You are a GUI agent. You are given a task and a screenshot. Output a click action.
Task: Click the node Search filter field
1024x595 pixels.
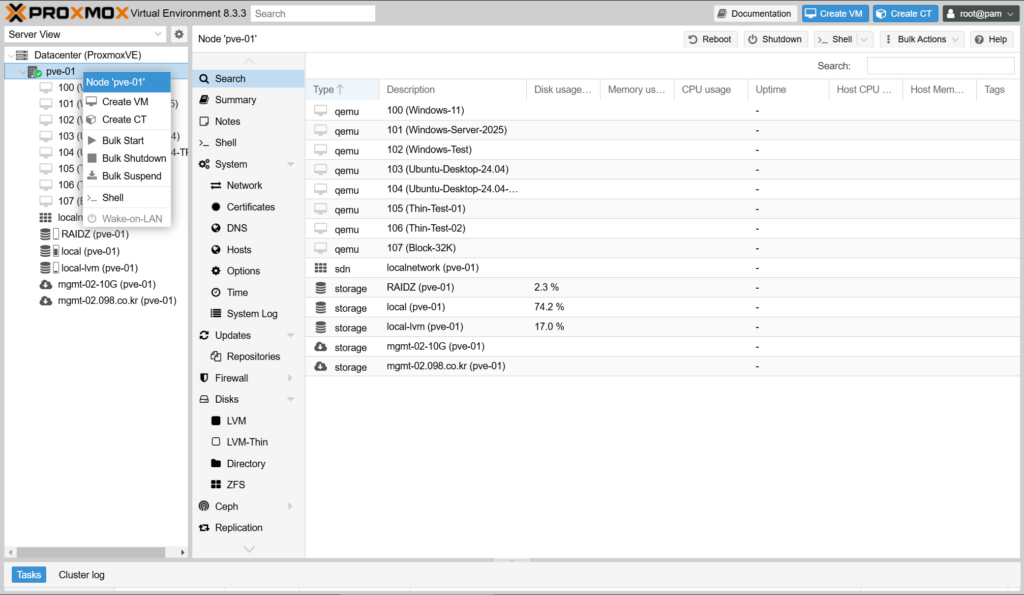coord(940,66)
